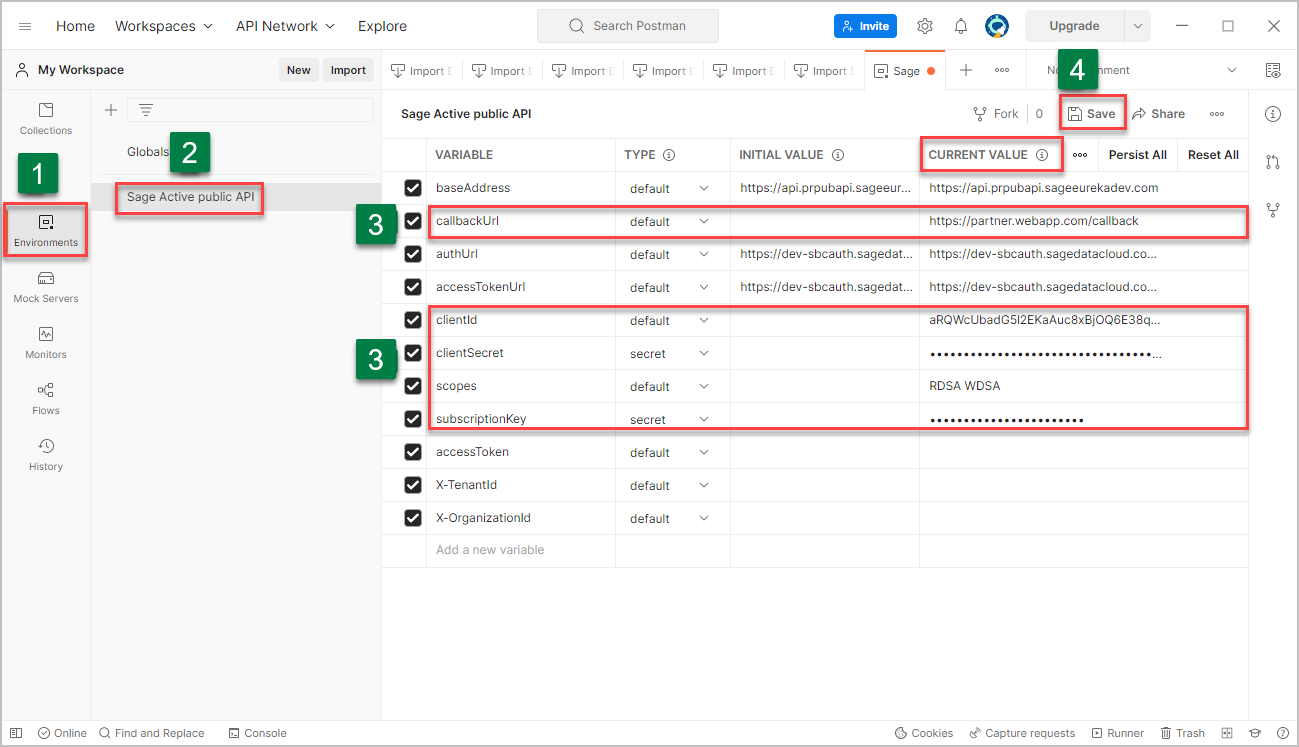Open the help icon in status bar
This screenshot has width=1299, height=747.
click(x=1281, y=733)
